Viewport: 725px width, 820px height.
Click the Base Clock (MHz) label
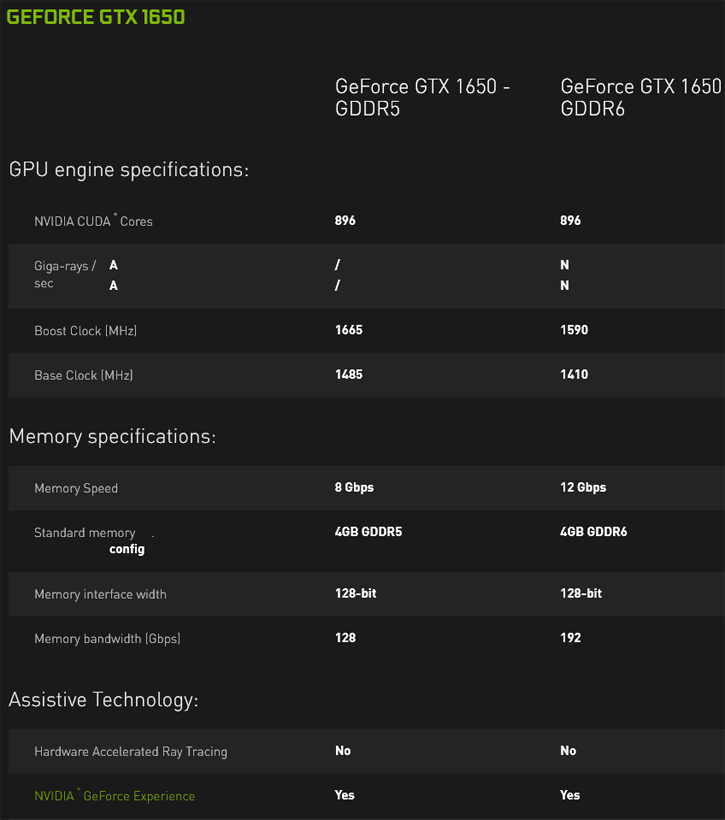tap(84, 375)
